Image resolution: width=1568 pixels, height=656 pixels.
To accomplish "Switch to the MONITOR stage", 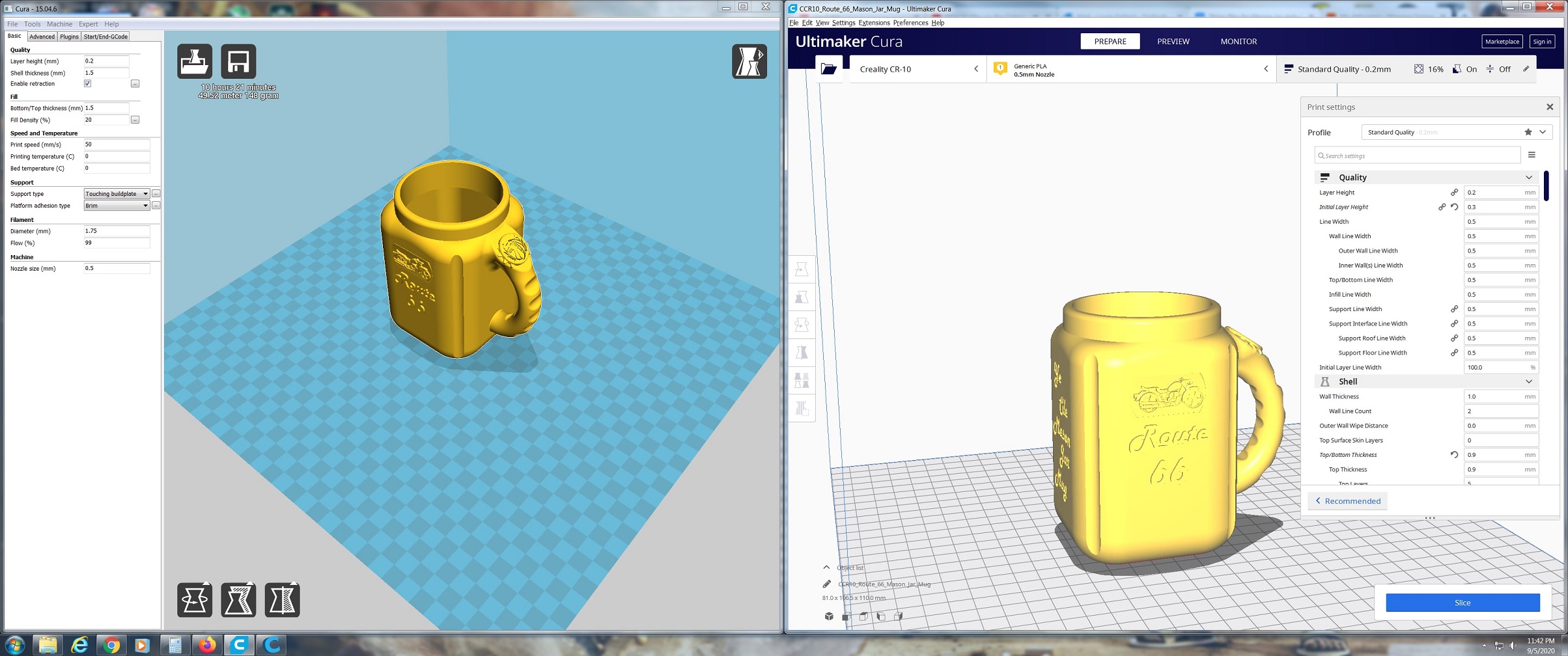I will pyautogui.click(x=1239, y=41).
